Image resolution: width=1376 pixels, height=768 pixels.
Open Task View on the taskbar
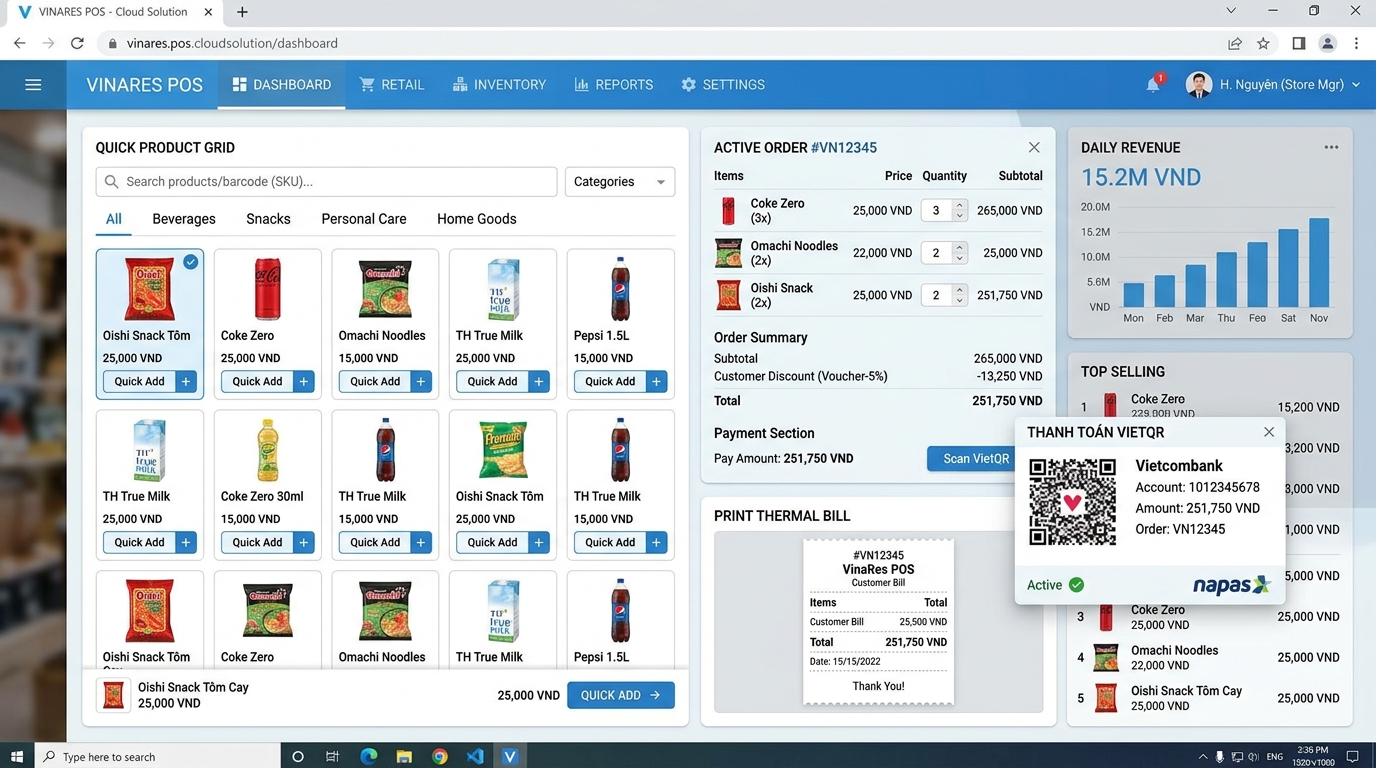tap(332, 756)
